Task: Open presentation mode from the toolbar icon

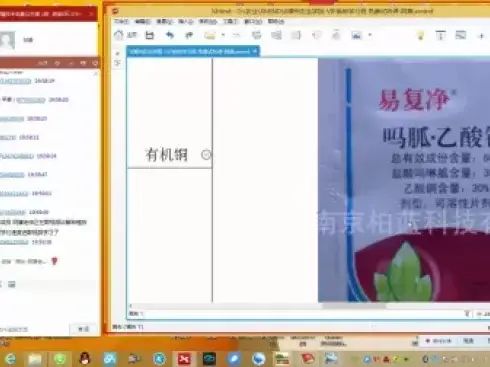Action: 461,35
